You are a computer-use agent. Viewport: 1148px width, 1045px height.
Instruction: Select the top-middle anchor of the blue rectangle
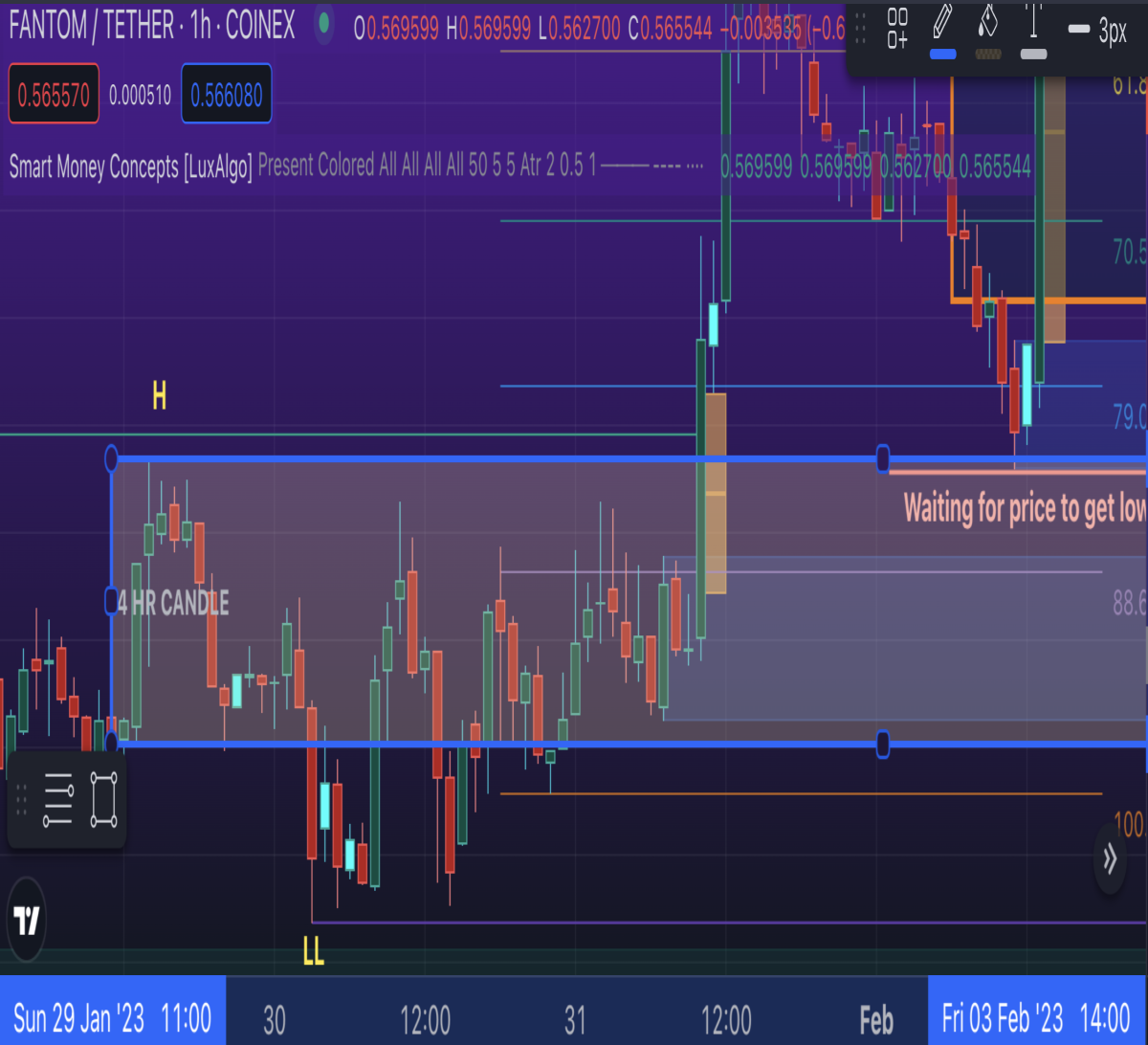(883, 457)
